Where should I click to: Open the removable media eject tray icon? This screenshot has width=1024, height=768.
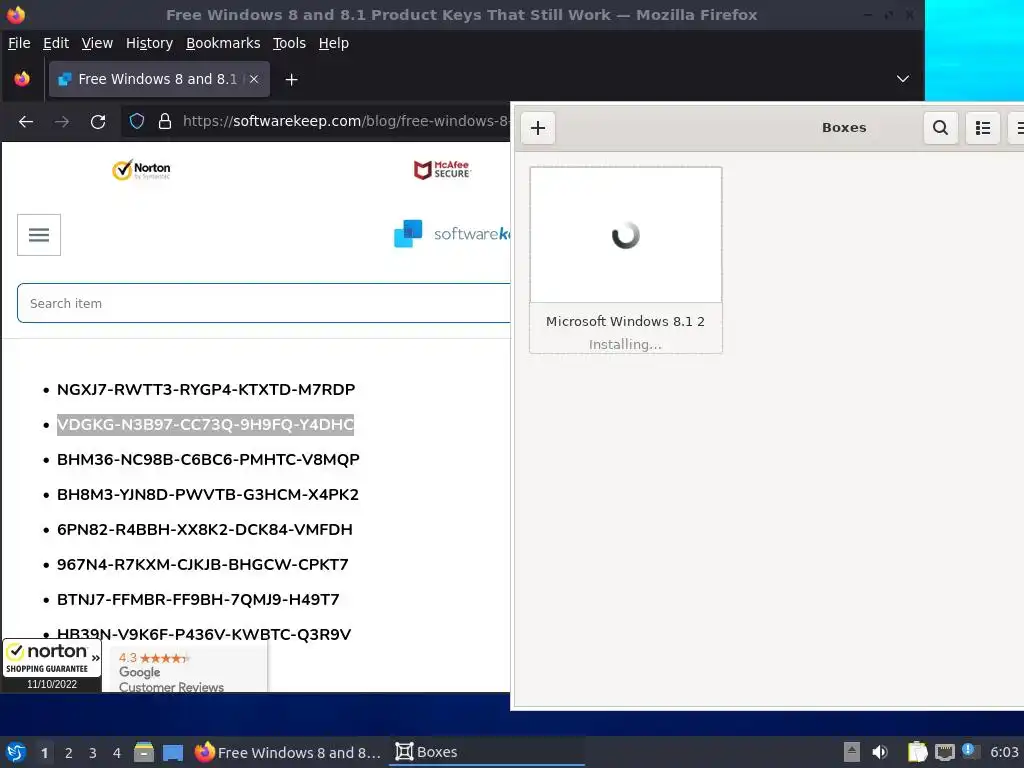[852, 752]
